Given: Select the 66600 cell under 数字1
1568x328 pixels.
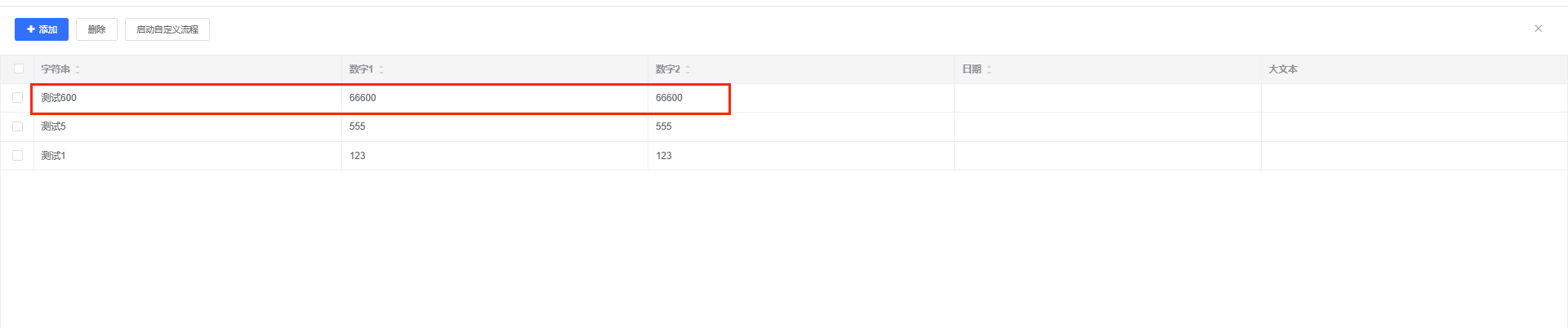Looking at the screenshot, I should [x=363, y=98].
